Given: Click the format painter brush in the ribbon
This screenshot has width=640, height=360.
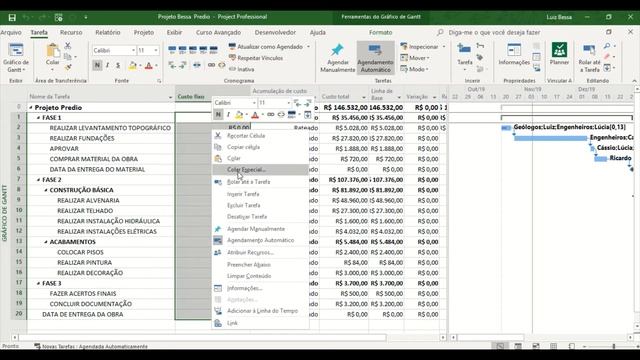Looking at the screenshot, I should point(68,67).
